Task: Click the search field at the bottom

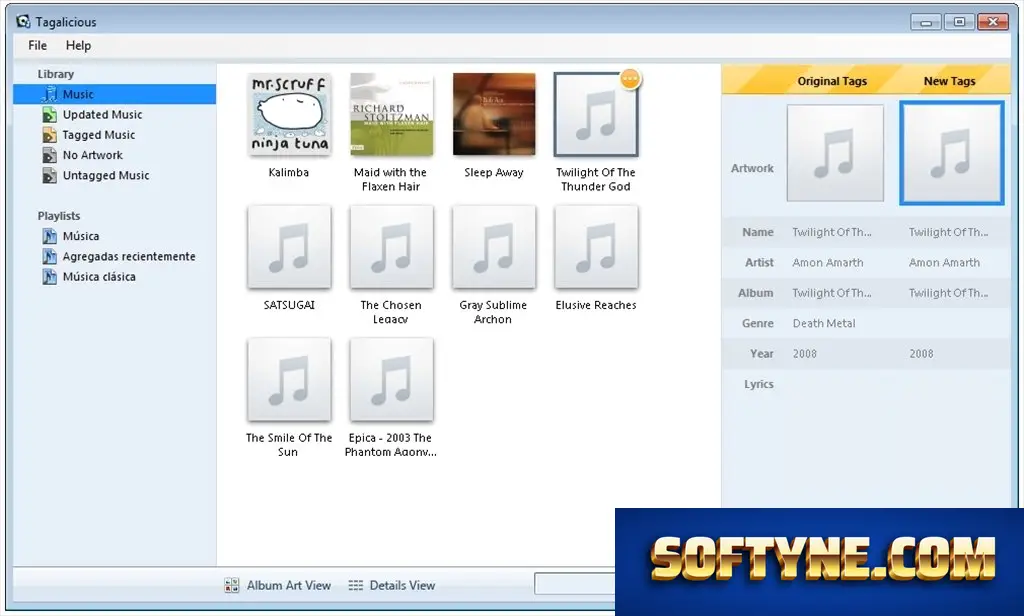Action: coord(575,583)
